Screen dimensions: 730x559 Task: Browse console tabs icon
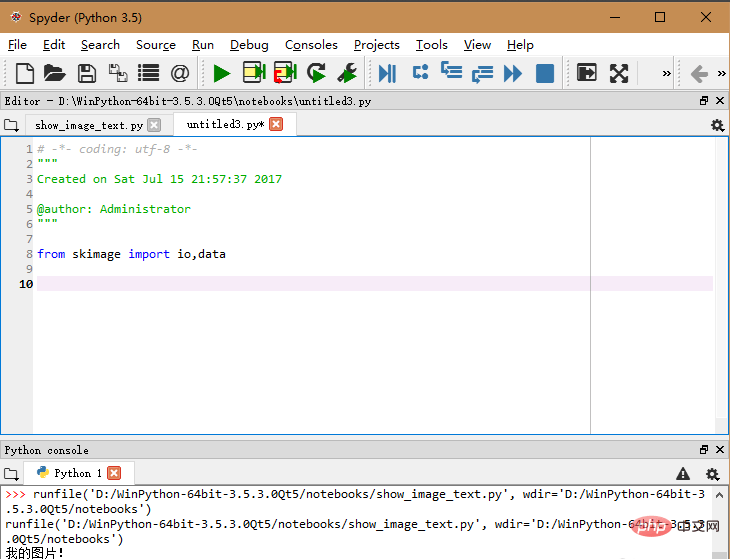[11, 474]
